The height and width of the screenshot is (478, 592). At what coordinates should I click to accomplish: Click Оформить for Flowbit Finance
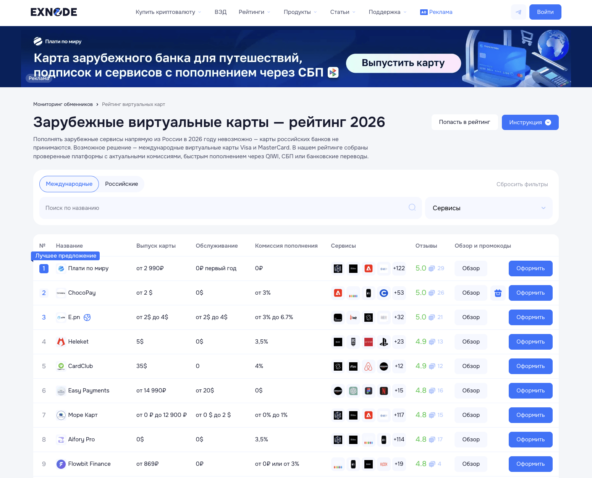(x=530, y=464)
